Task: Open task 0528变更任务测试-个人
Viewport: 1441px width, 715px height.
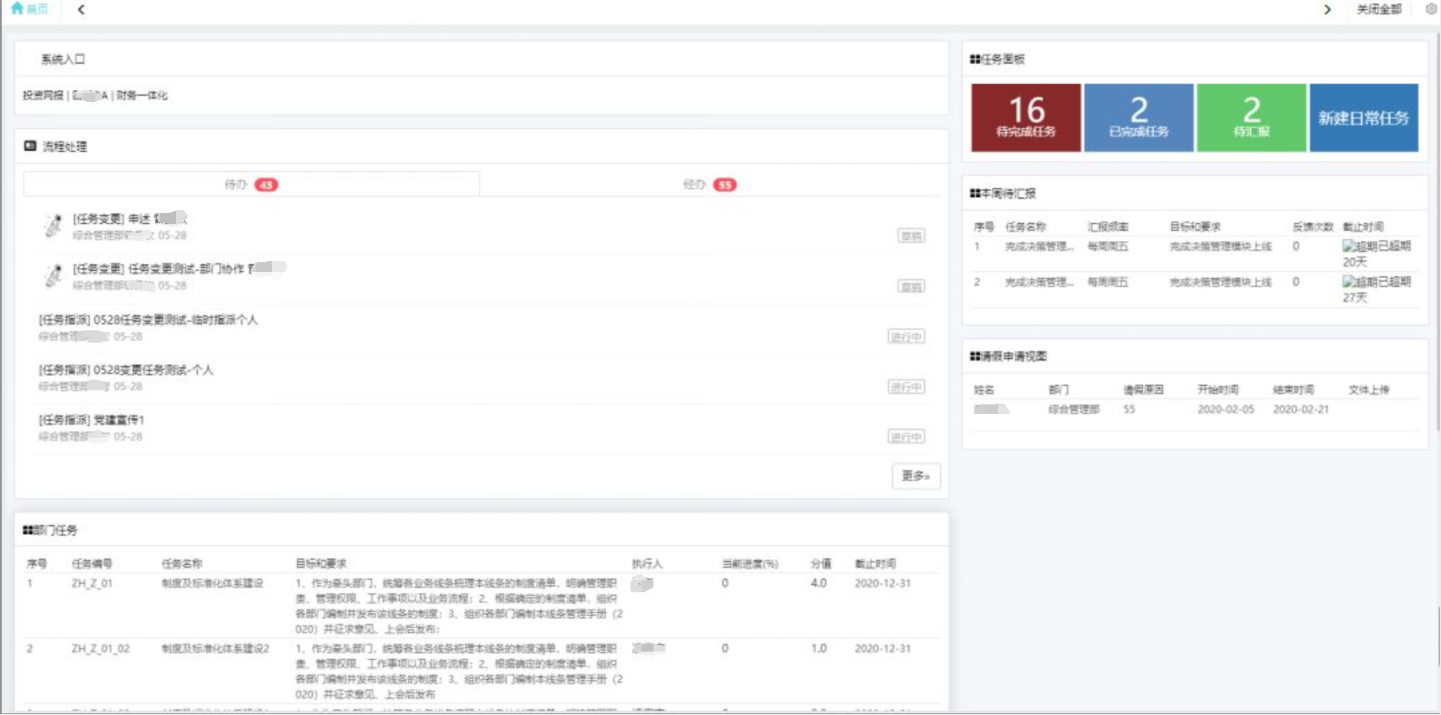Action: 126,370
